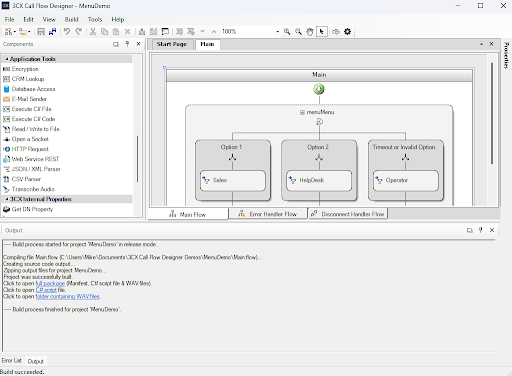Viewport: 512px width, 376px height.
Task: Select the pointer arrow tool
Action: coord(322,32)
